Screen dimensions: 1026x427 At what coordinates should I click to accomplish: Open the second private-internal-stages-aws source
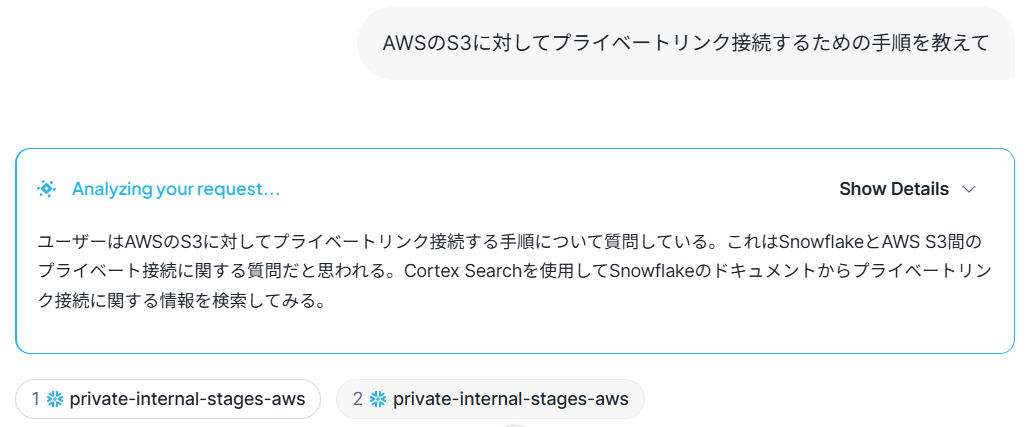point(510,399)
